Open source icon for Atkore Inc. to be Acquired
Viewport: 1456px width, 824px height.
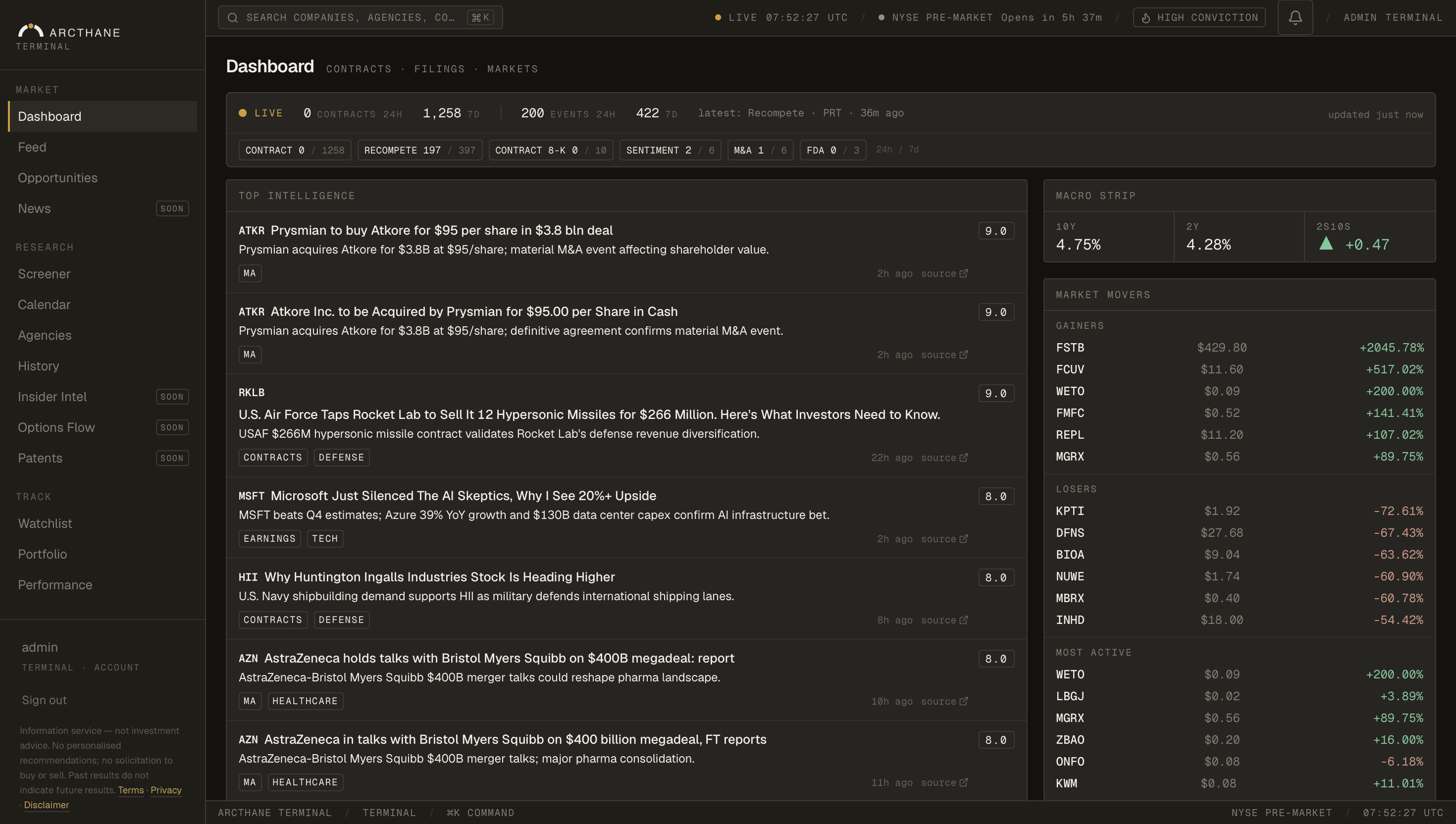tap(964, 354)
